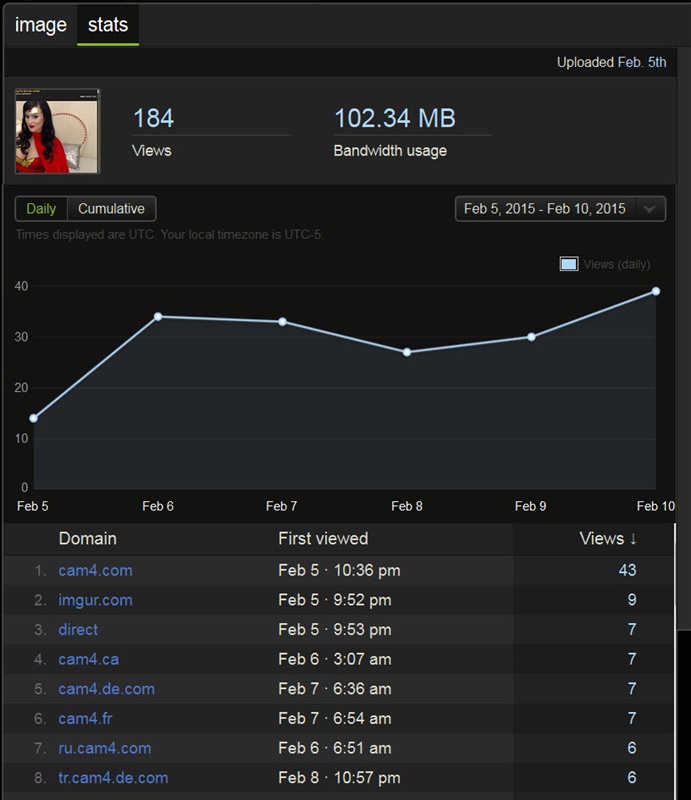Click the Feb 8 data point on chart

tap(407, 352)
